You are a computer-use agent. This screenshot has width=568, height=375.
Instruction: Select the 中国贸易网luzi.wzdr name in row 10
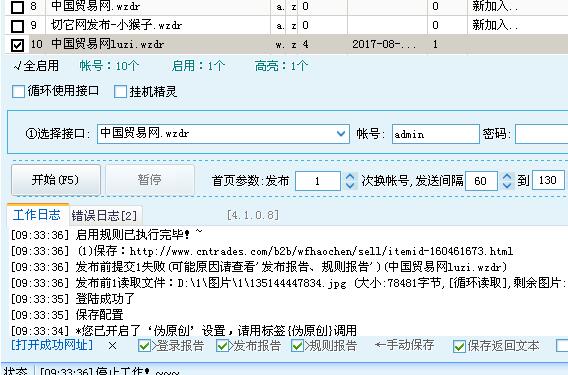[108, 45]
